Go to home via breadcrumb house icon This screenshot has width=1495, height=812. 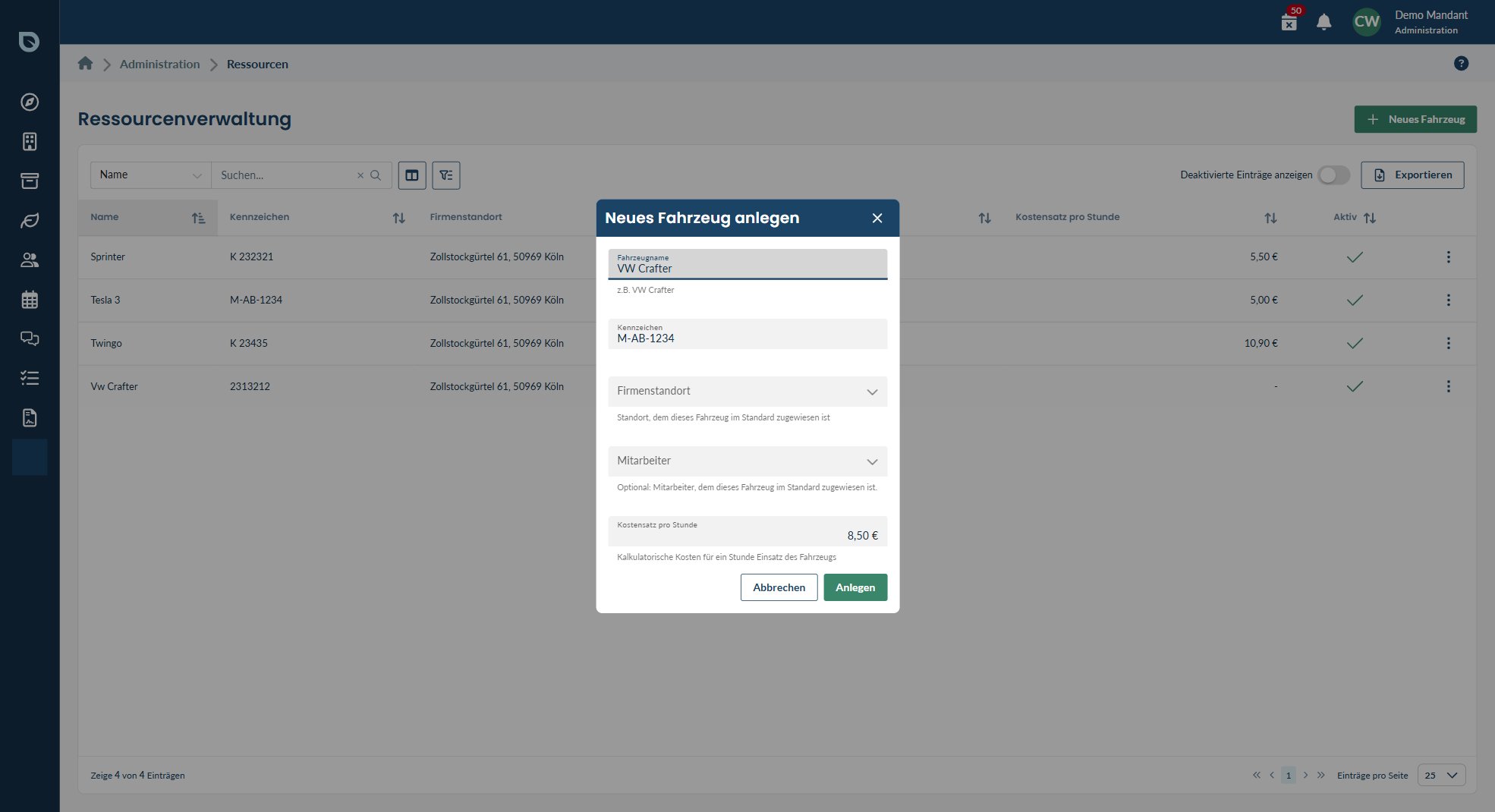click(x=85, y=64)
